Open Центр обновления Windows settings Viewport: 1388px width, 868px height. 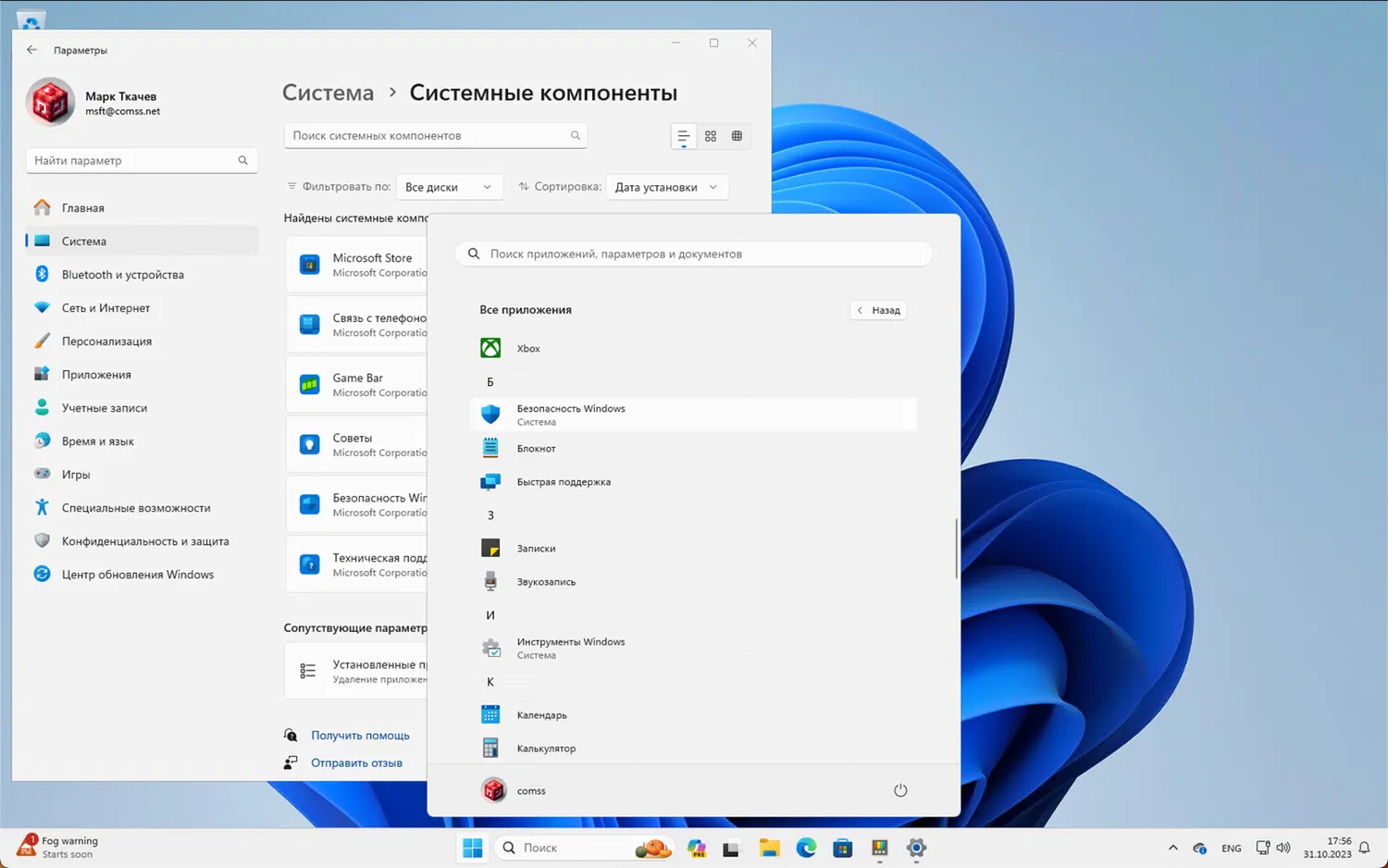point(143,575)
